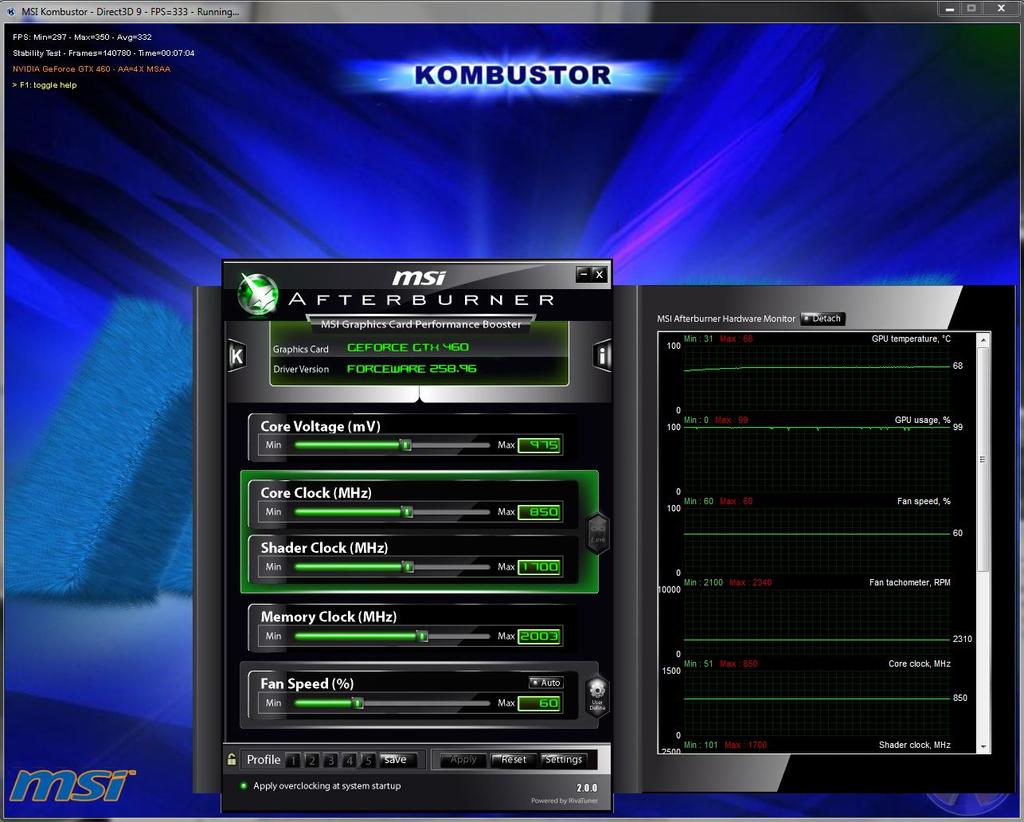Image resolution: width=1024 pixels, height=822 pixels.
Task: Adjust the Fan Speed slider handle
Action: coord(358,703)
